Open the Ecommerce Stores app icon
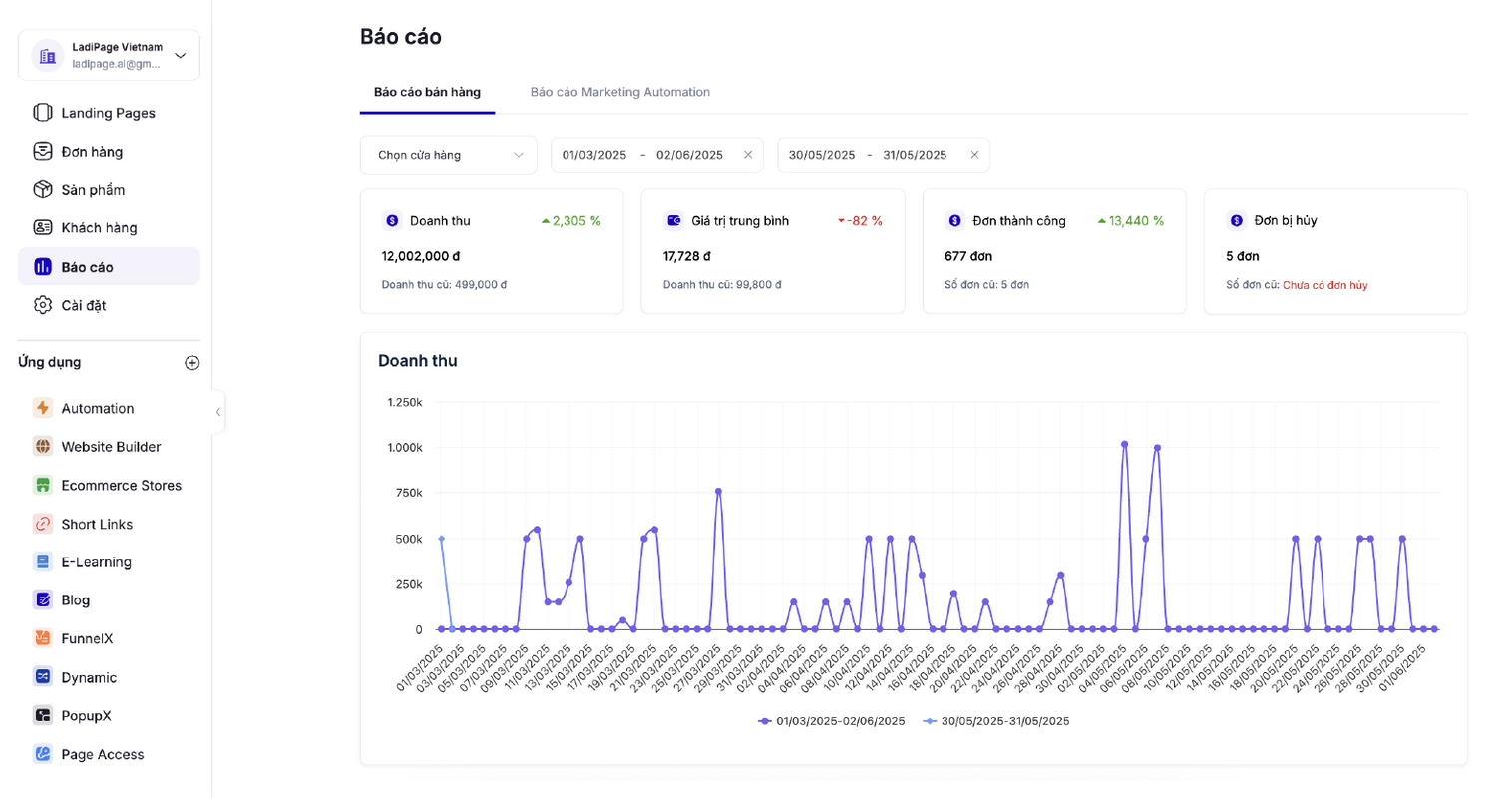Image resolution: width=1512 pixels, height=798 pixels. (43, 485)
